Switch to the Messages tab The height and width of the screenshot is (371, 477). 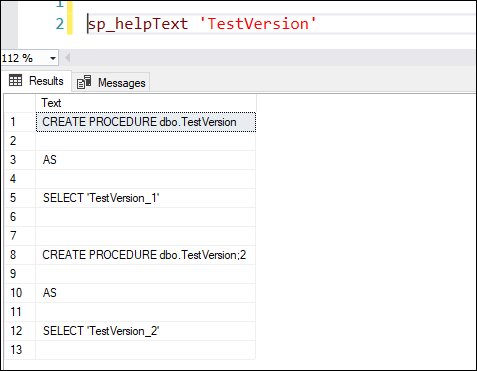111,82
